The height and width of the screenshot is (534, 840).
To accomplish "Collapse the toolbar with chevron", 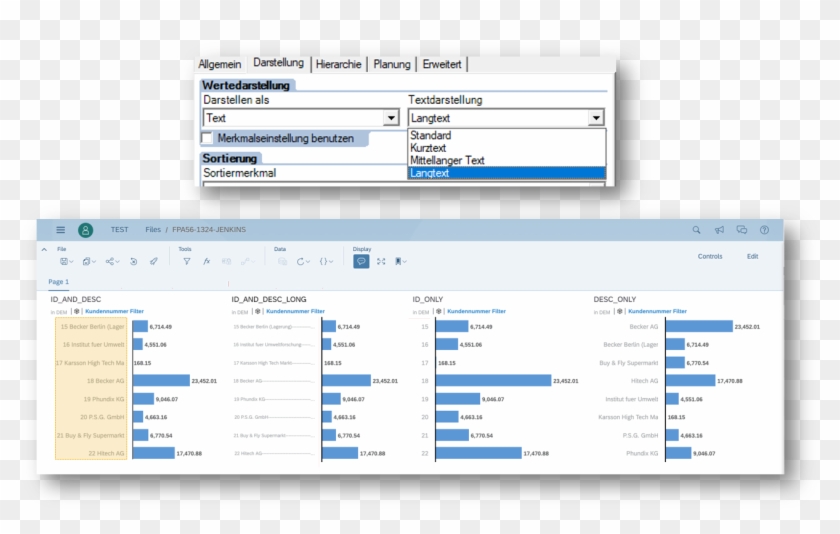I will (x=44, y=249).
